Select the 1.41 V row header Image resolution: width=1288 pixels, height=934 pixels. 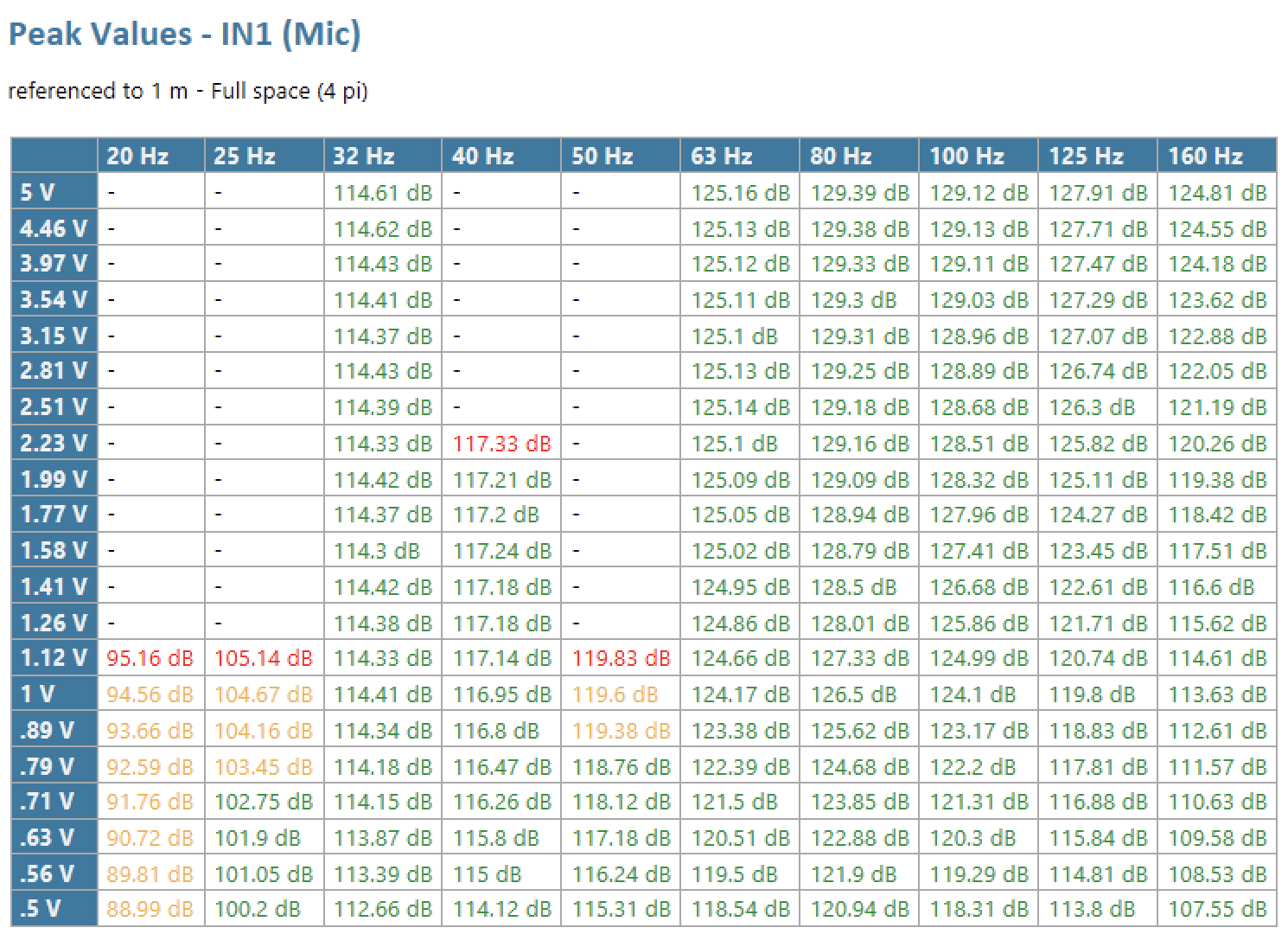coord(54,586)
